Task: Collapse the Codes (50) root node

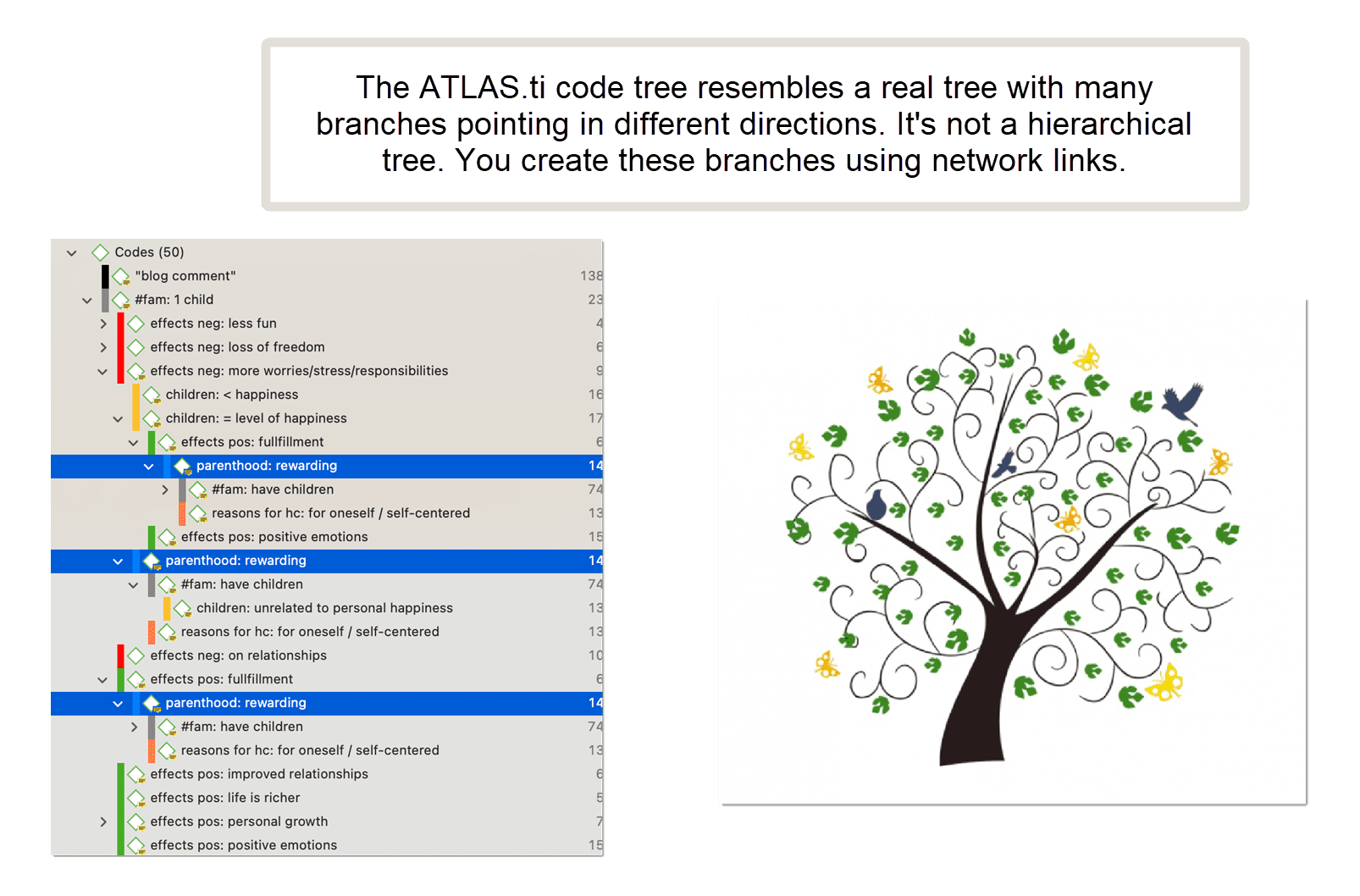Action: pyautogui.click(x=72, y=252)
